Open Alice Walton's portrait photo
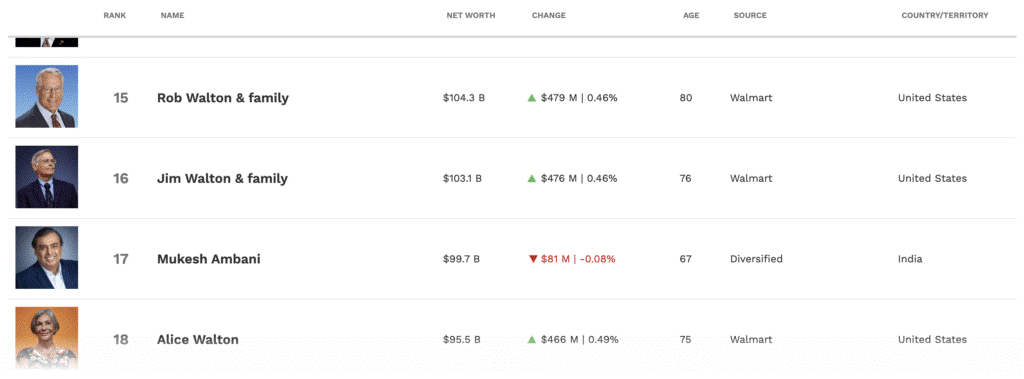The height and width of the screenshot is (379, 1024). 47,338
